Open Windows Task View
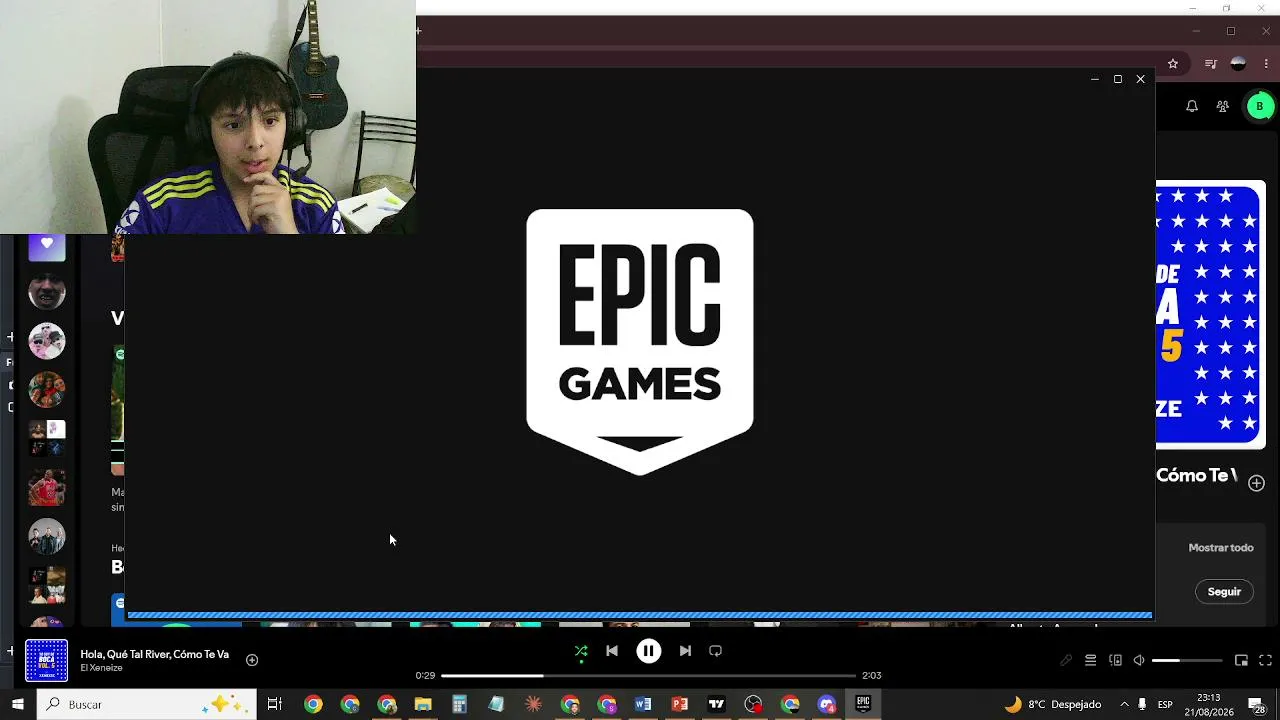The width and height of the screenshot is (1280, 720). [x=274, y=704]
